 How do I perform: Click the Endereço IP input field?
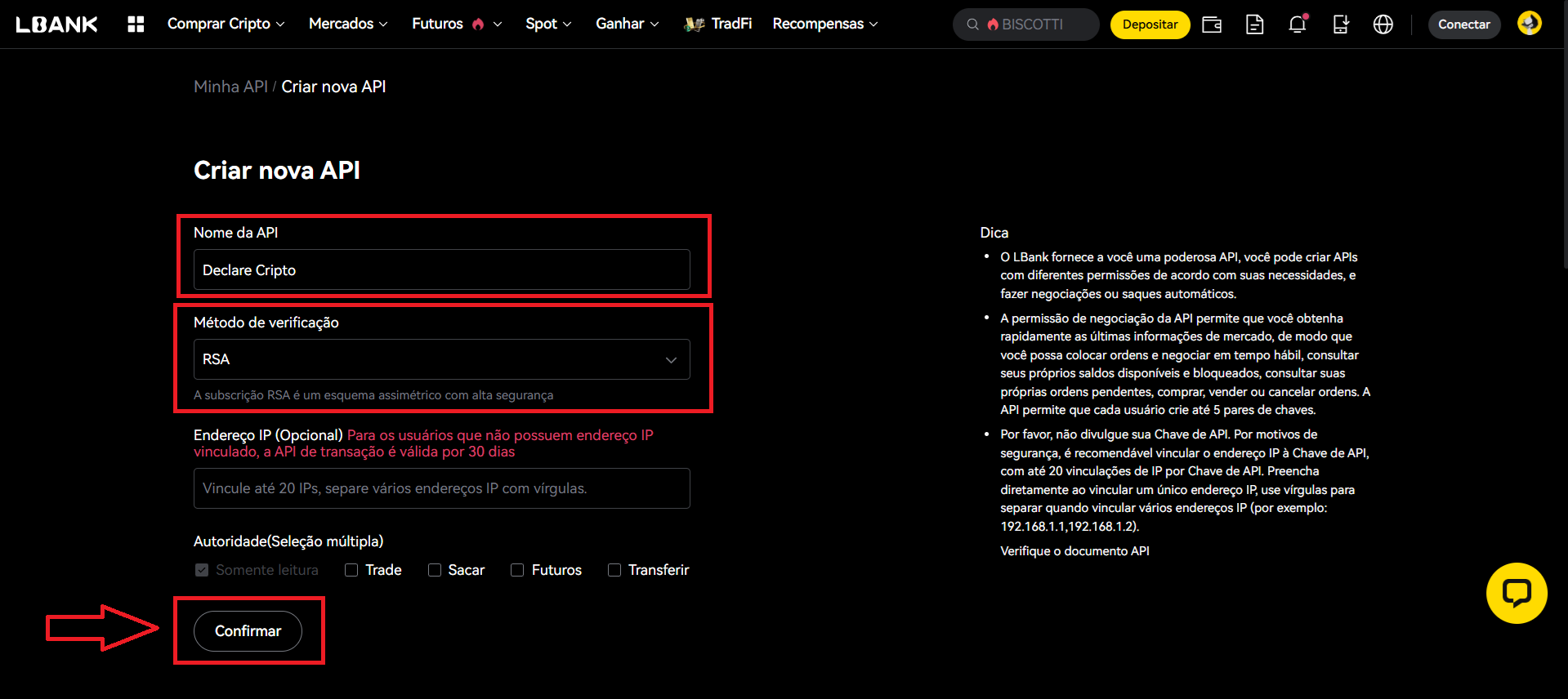click(x=442, y=488)
